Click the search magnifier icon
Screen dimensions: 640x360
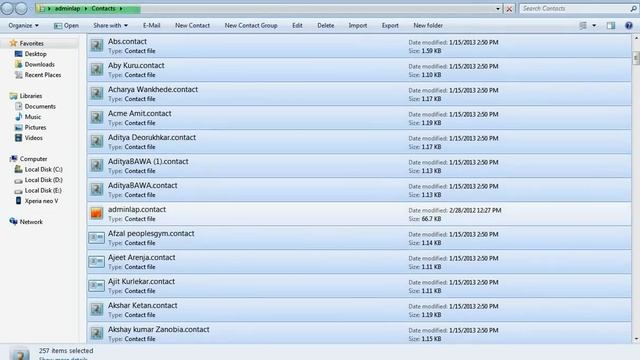click(x=633, y=8)
